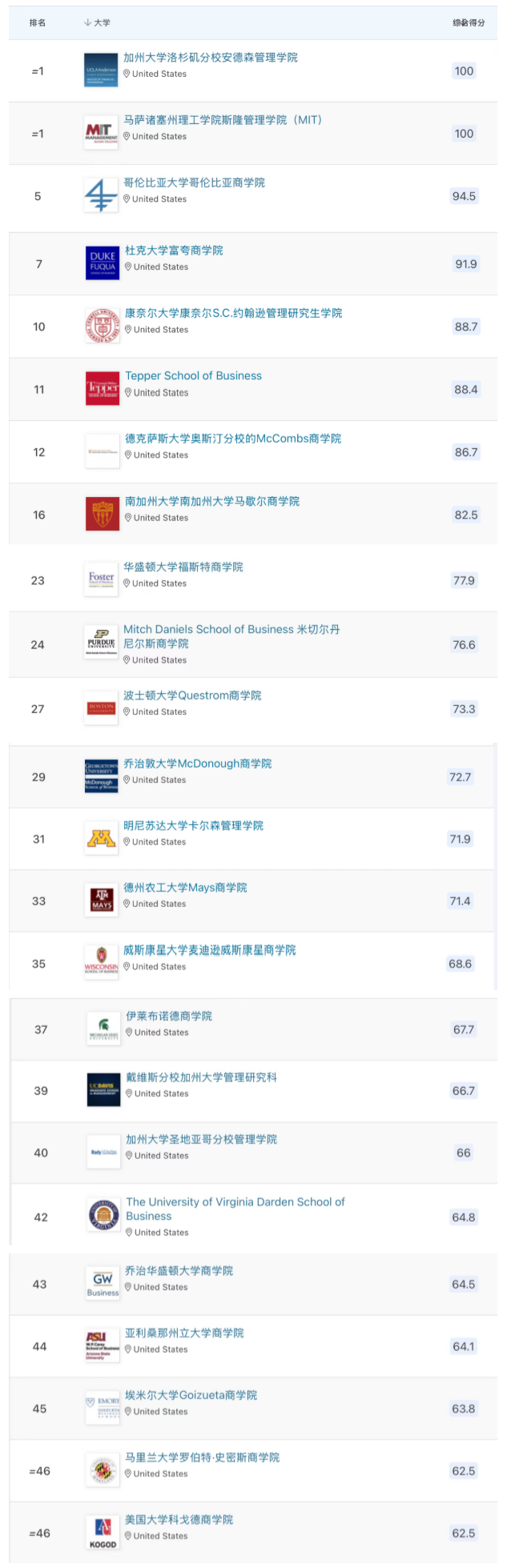Click the University of Virginia seal logo

(103, 1217)
